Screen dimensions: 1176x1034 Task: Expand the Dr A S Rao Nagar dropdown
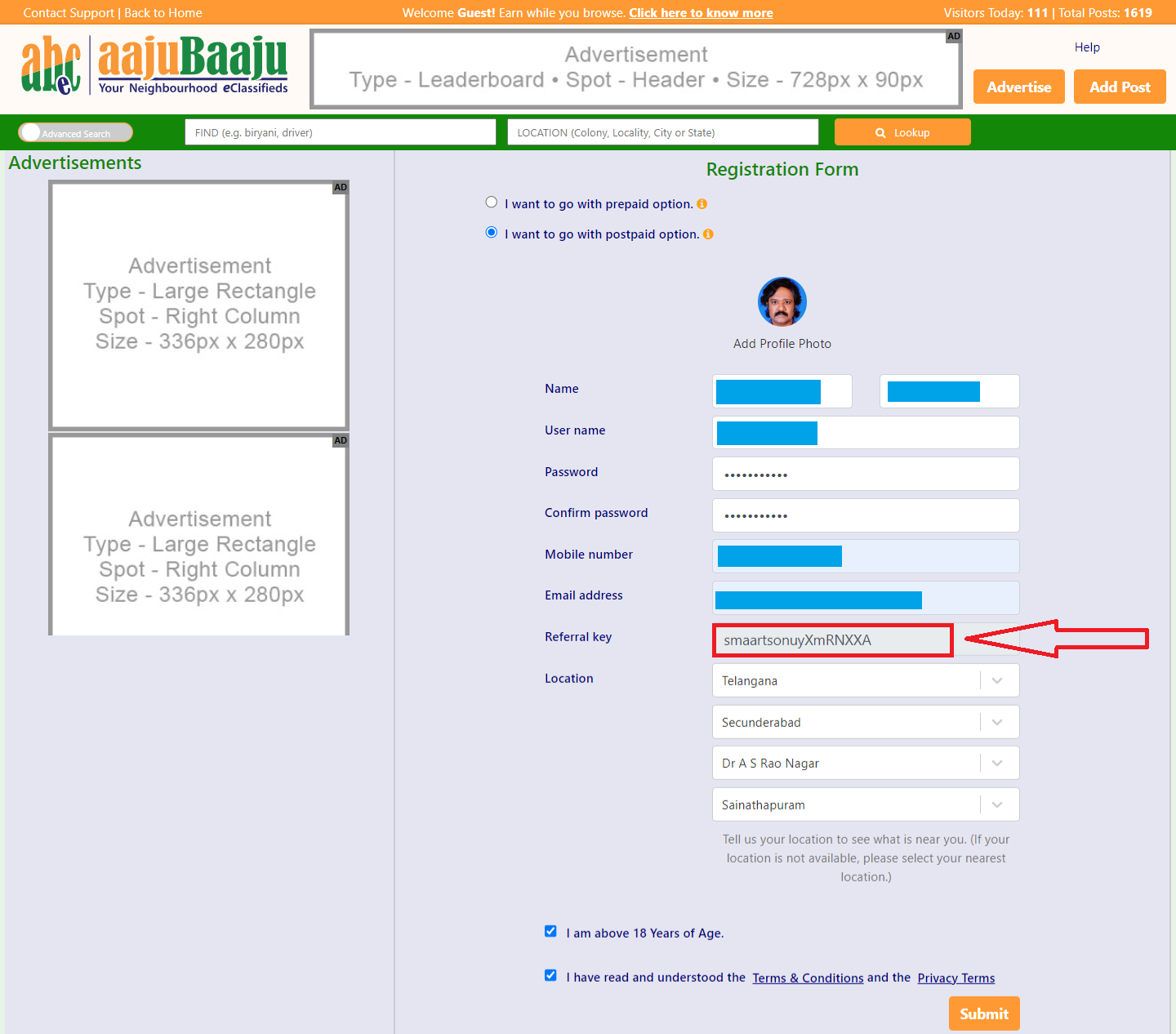997,763
